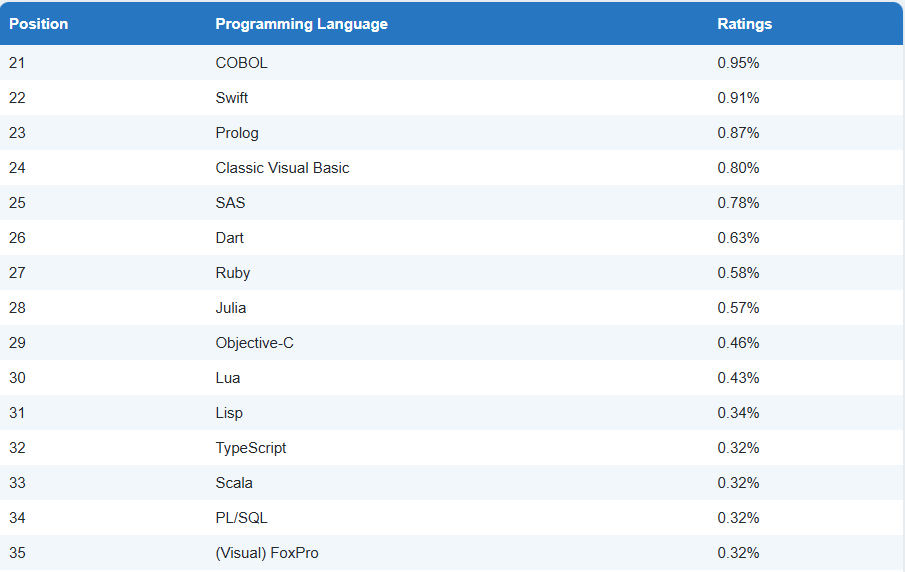Select the Ruby language cell
The image size is (905, 572).
click(x=233, y=273)
